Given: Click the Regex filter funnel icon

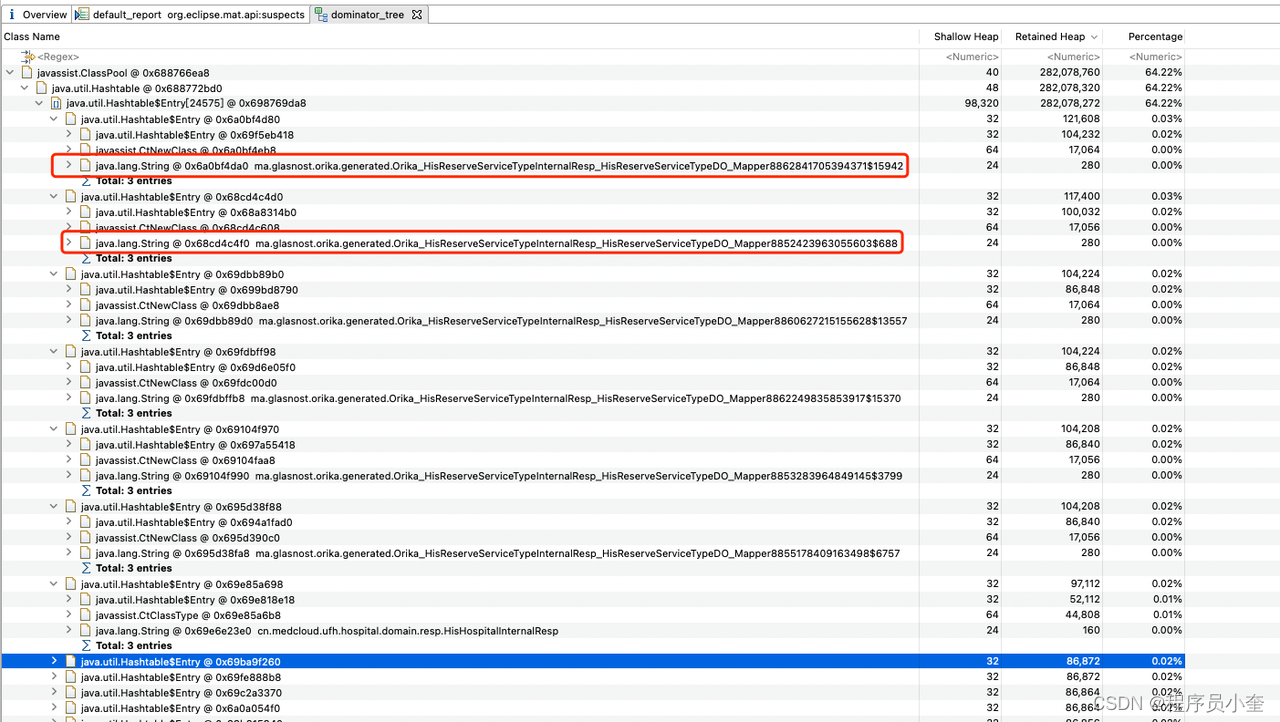Looking at the screenshot, I should pos(28,57).
